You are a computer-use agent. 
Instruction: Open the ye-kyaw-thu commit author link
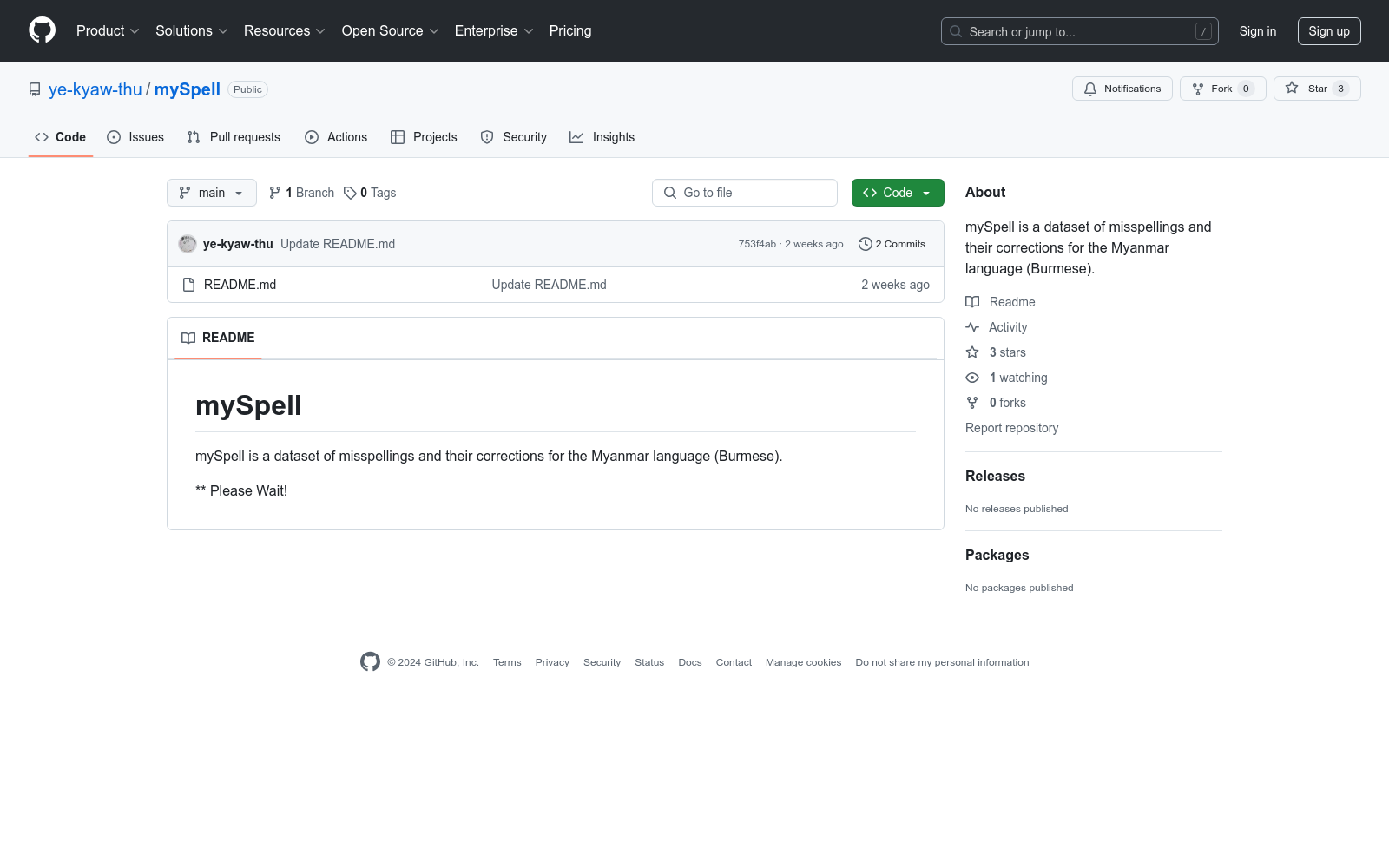tap(238, 244)
